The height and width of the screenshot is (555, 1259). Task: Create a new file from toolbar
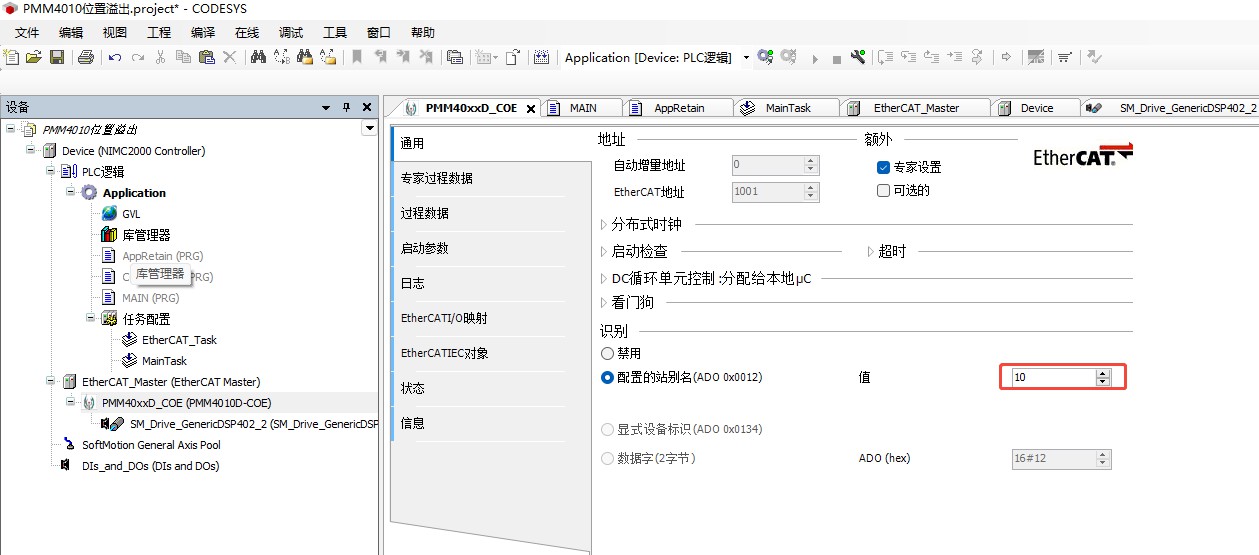coord(12,57)
